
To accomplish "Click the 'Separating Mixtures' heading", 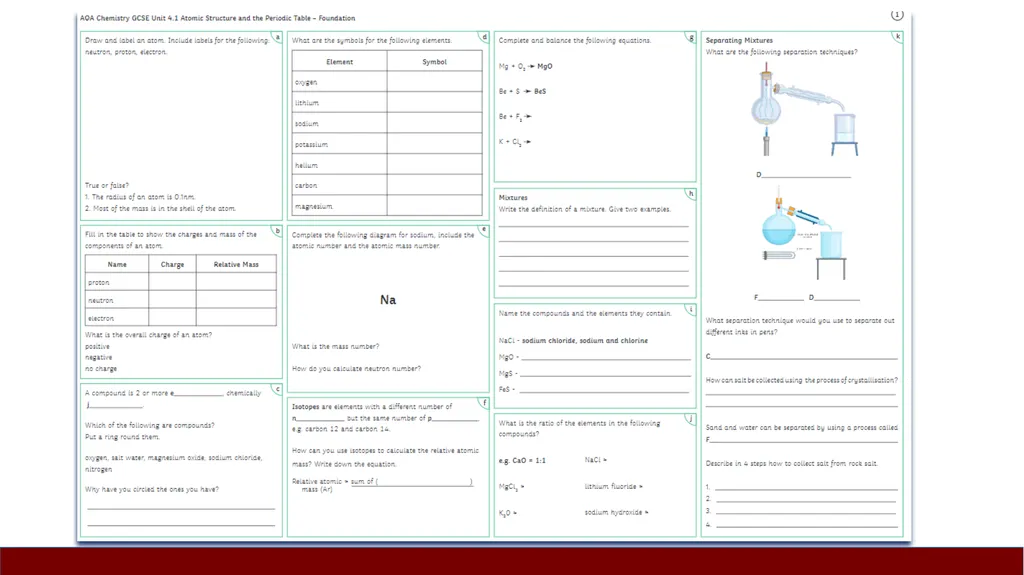I will point(739,41).
